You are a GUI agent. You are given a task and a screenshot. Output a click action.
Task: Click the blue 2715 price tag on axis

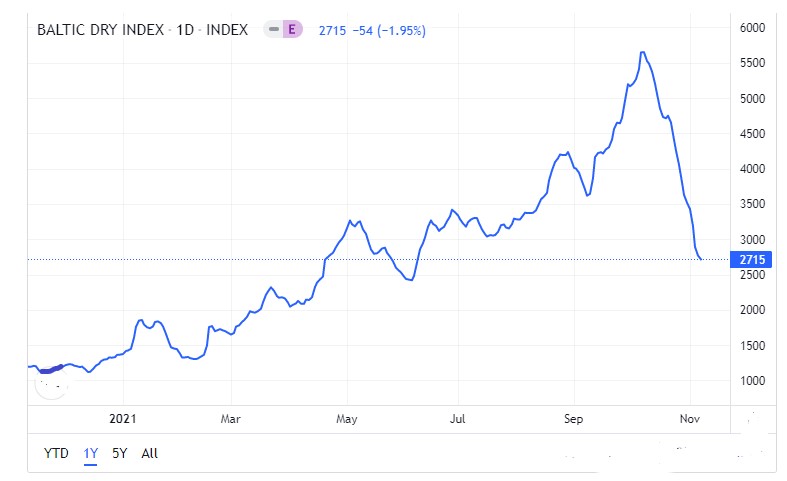tap(751, 260)
